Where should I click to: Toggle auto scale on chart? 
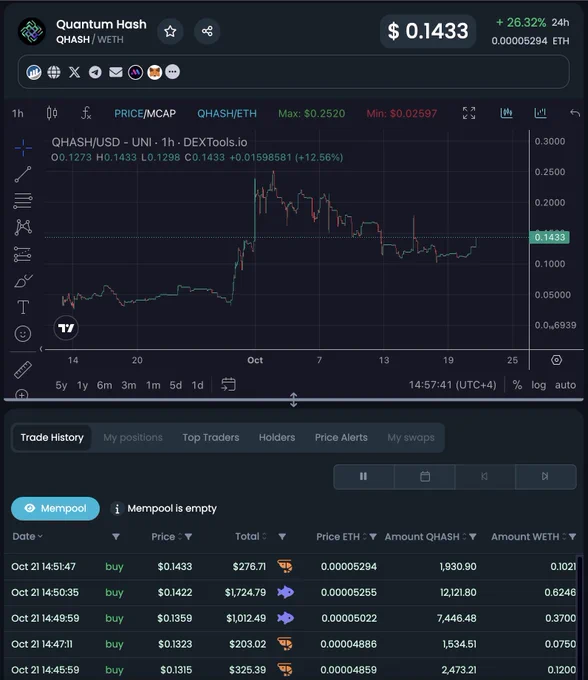[565, 385]
